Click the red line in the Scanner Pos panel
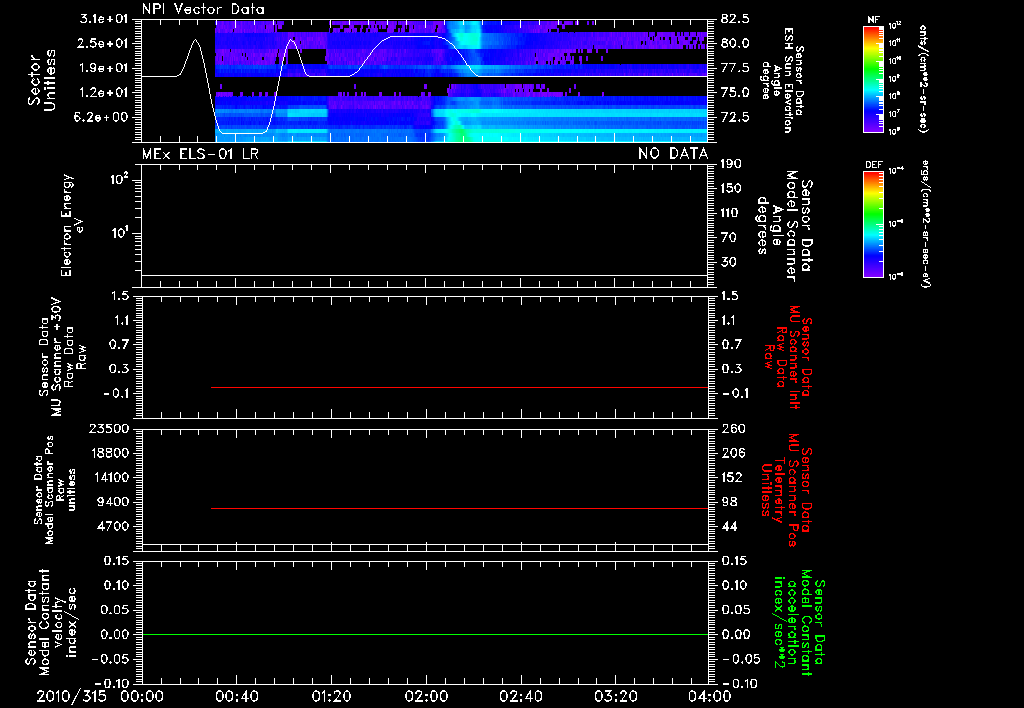The width and height of the screenshot is (1024, 708). [x=459, y=508]
